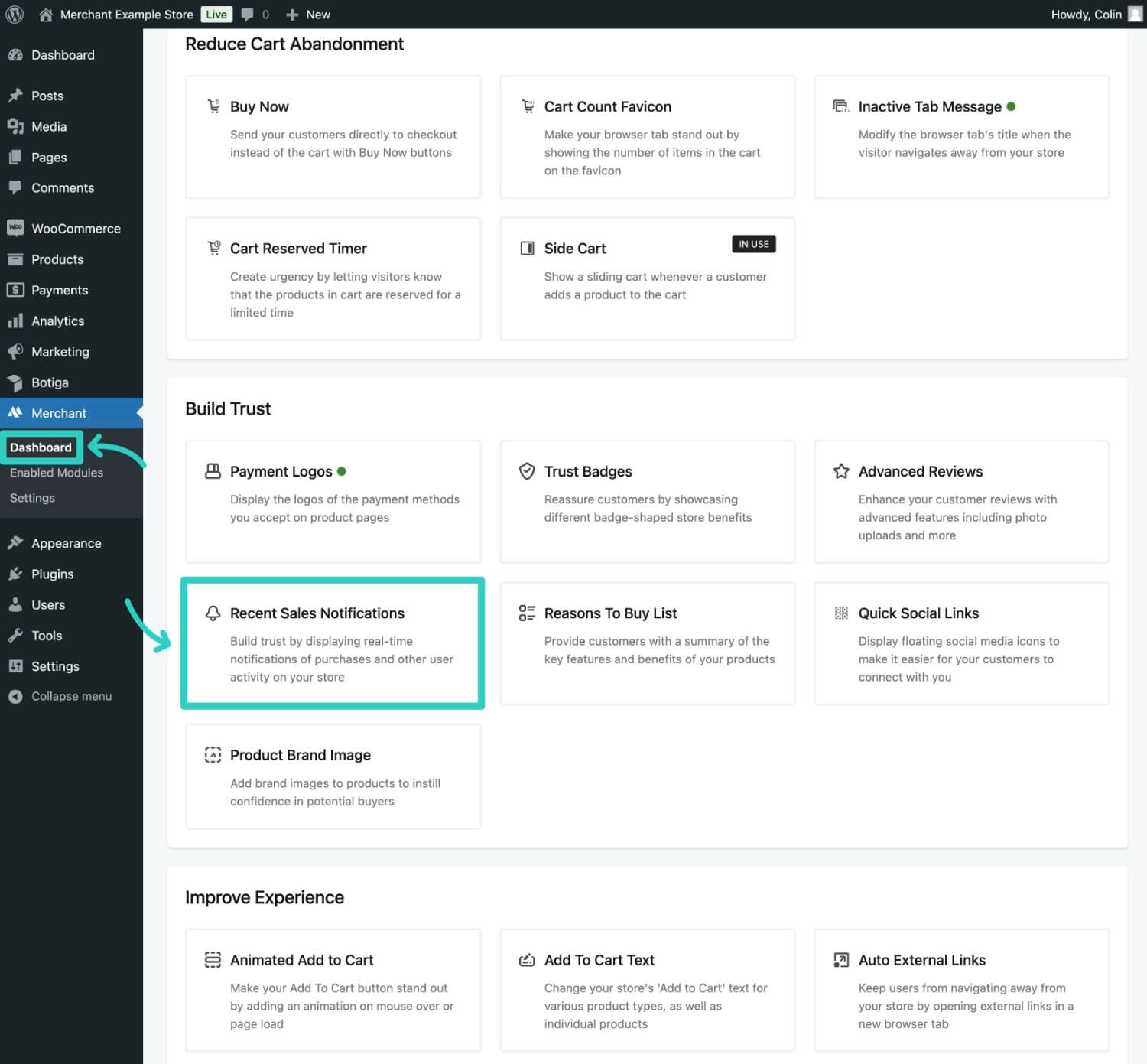Click the Collapse menu arrow icon

pos(15,696)
